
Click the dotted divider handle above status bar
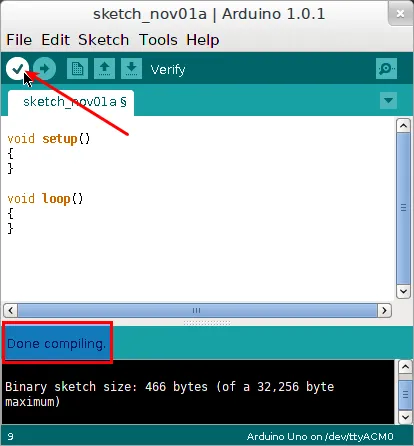point(207,323)
